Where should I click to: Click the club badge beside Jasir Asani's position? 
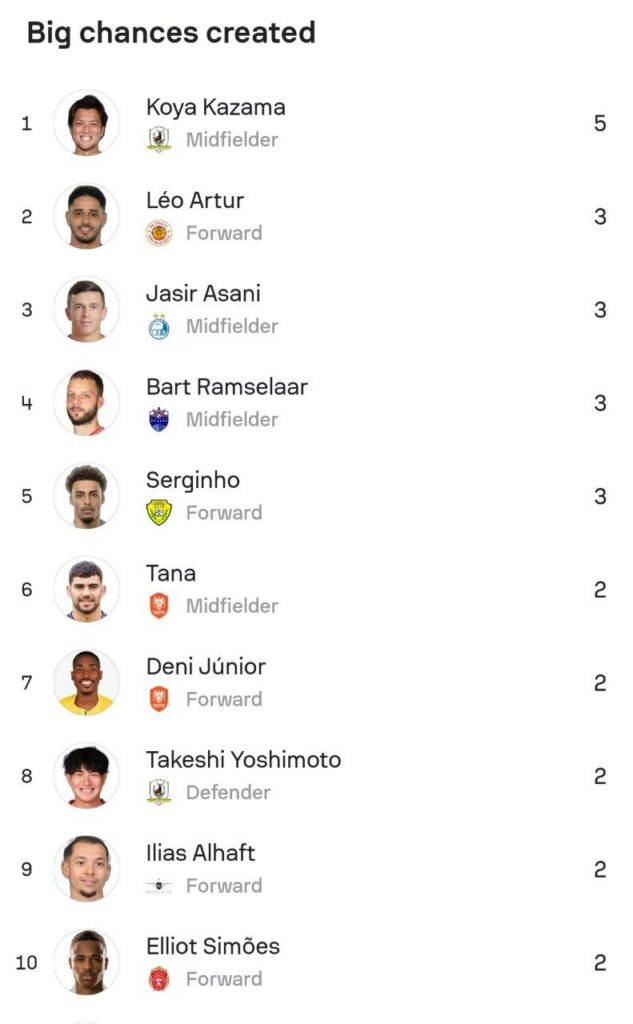click(159, 326)
